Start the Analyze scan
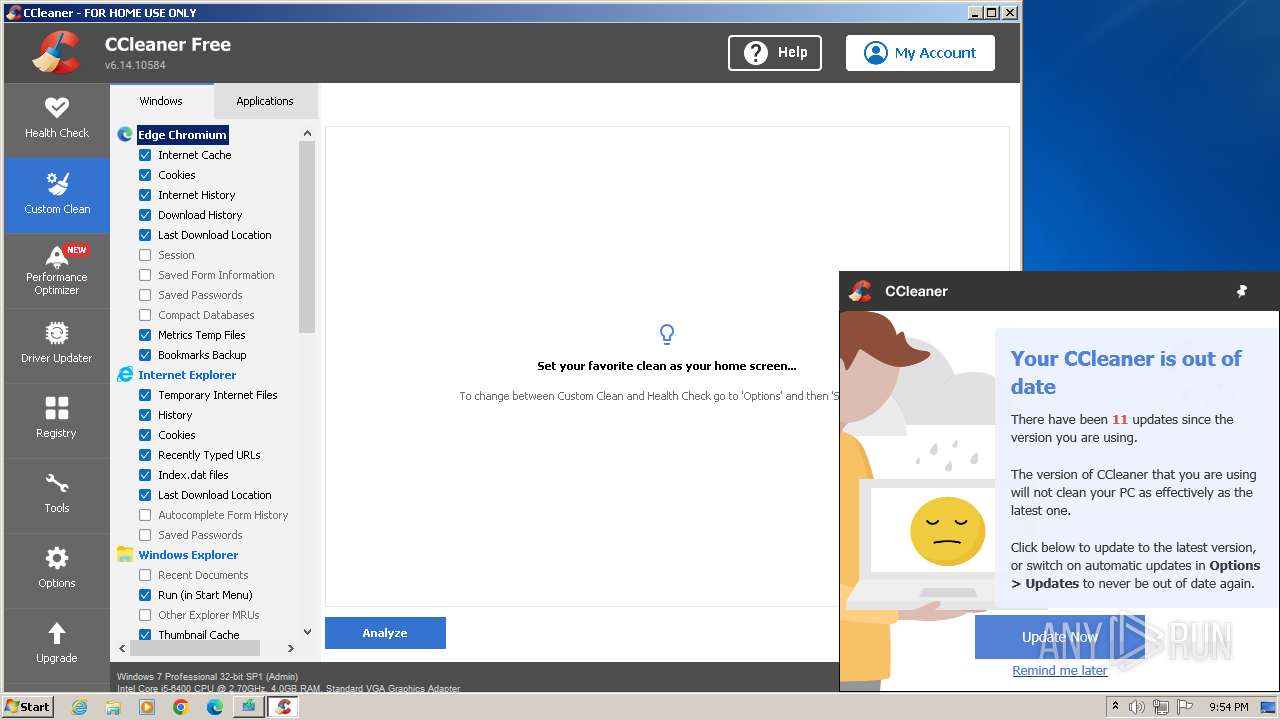This screenshot has height=720, width=1280. point(385,633)
